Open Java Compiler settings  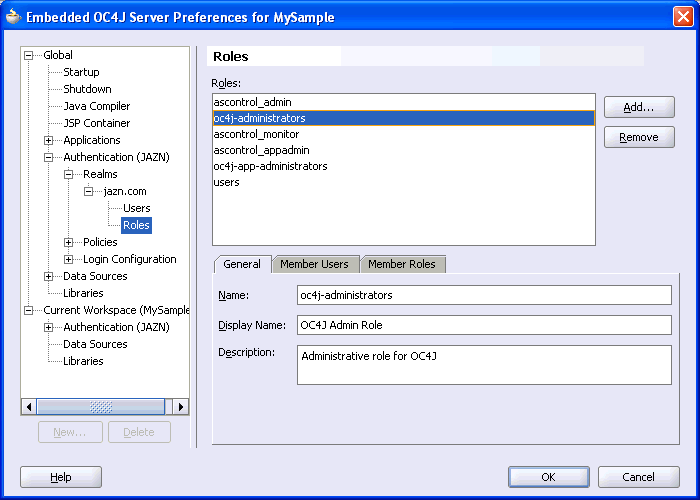97,106
